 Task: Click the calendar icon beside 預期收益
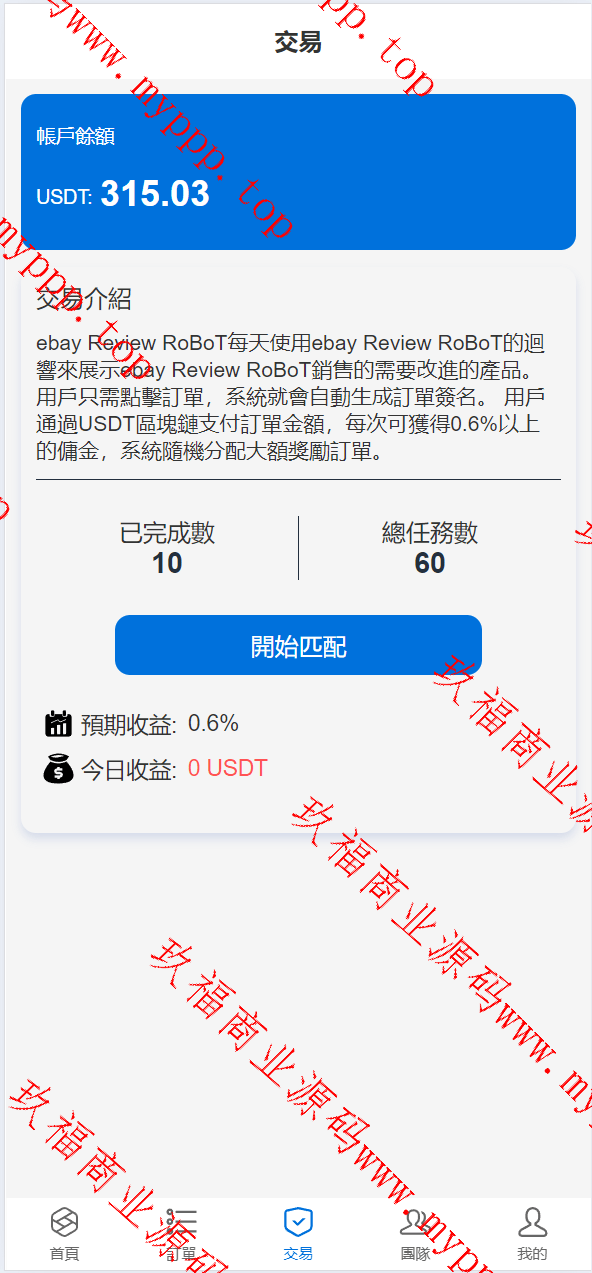tap(59, 724)
